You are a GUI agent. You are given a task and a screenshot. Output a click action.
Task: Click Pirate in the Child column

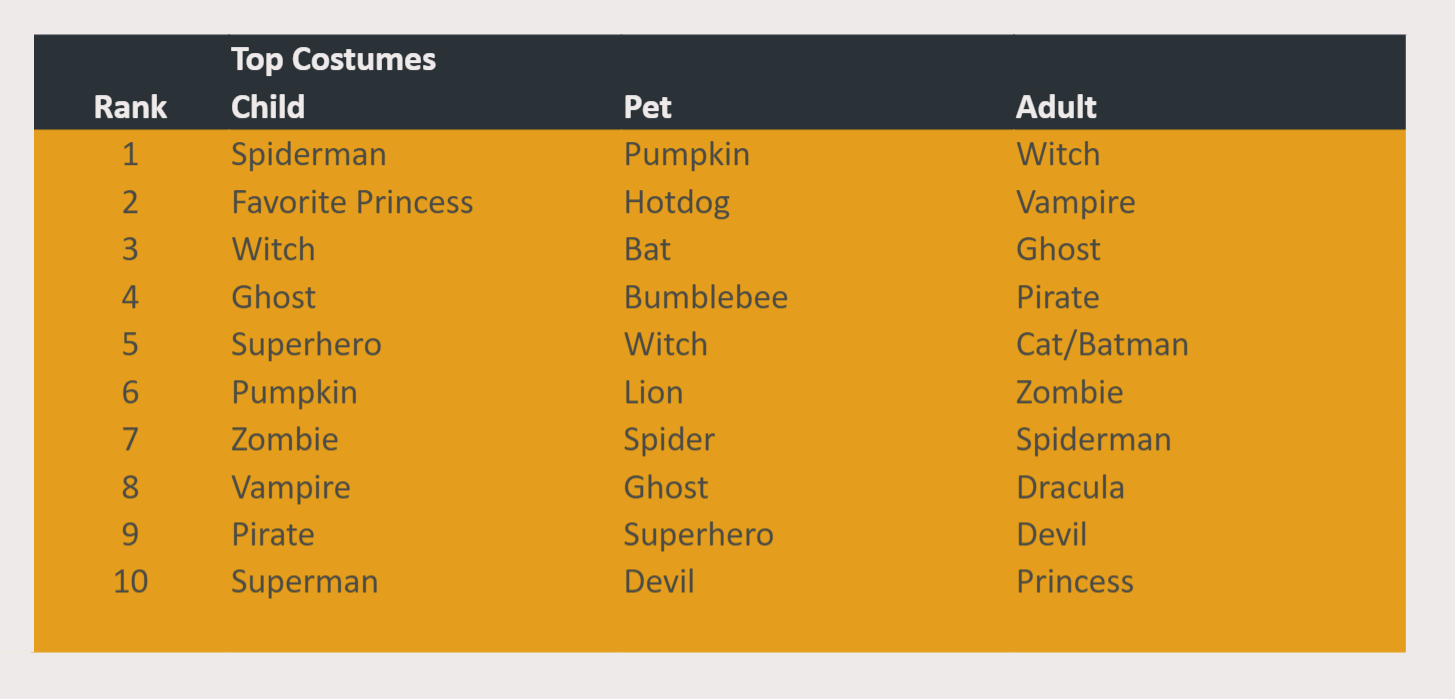(273, 534)
